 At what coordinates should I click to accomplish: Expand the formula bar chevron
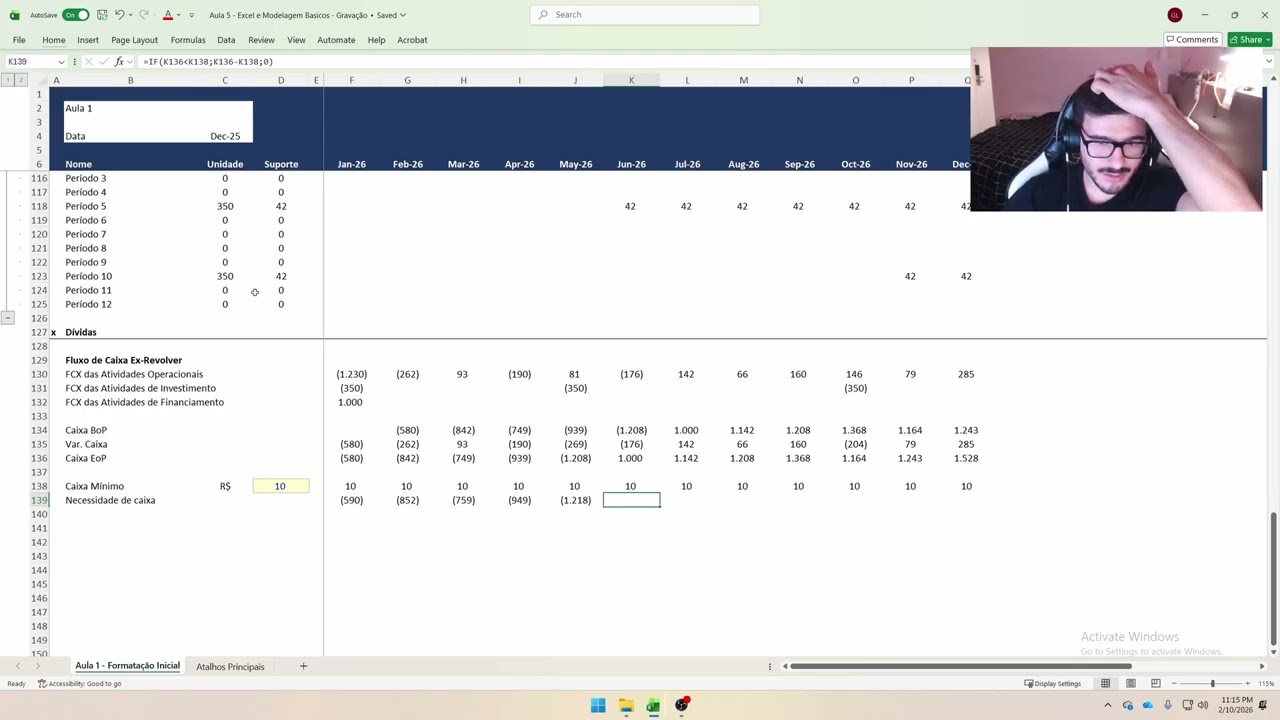(1269, 62)
